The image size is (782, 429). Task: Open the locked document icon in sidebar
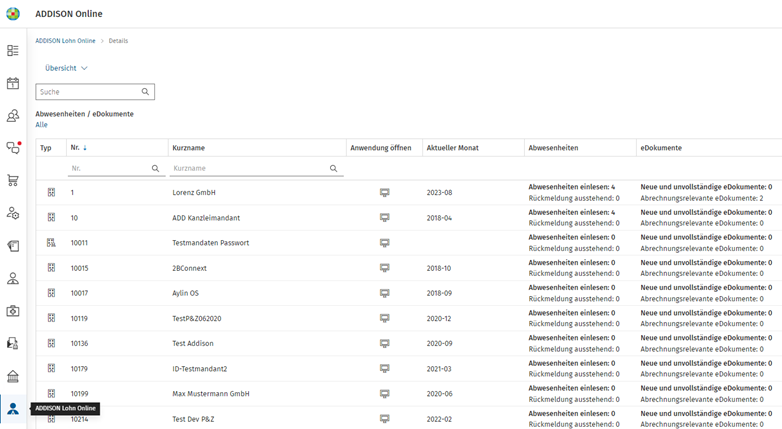pos(13,343)
